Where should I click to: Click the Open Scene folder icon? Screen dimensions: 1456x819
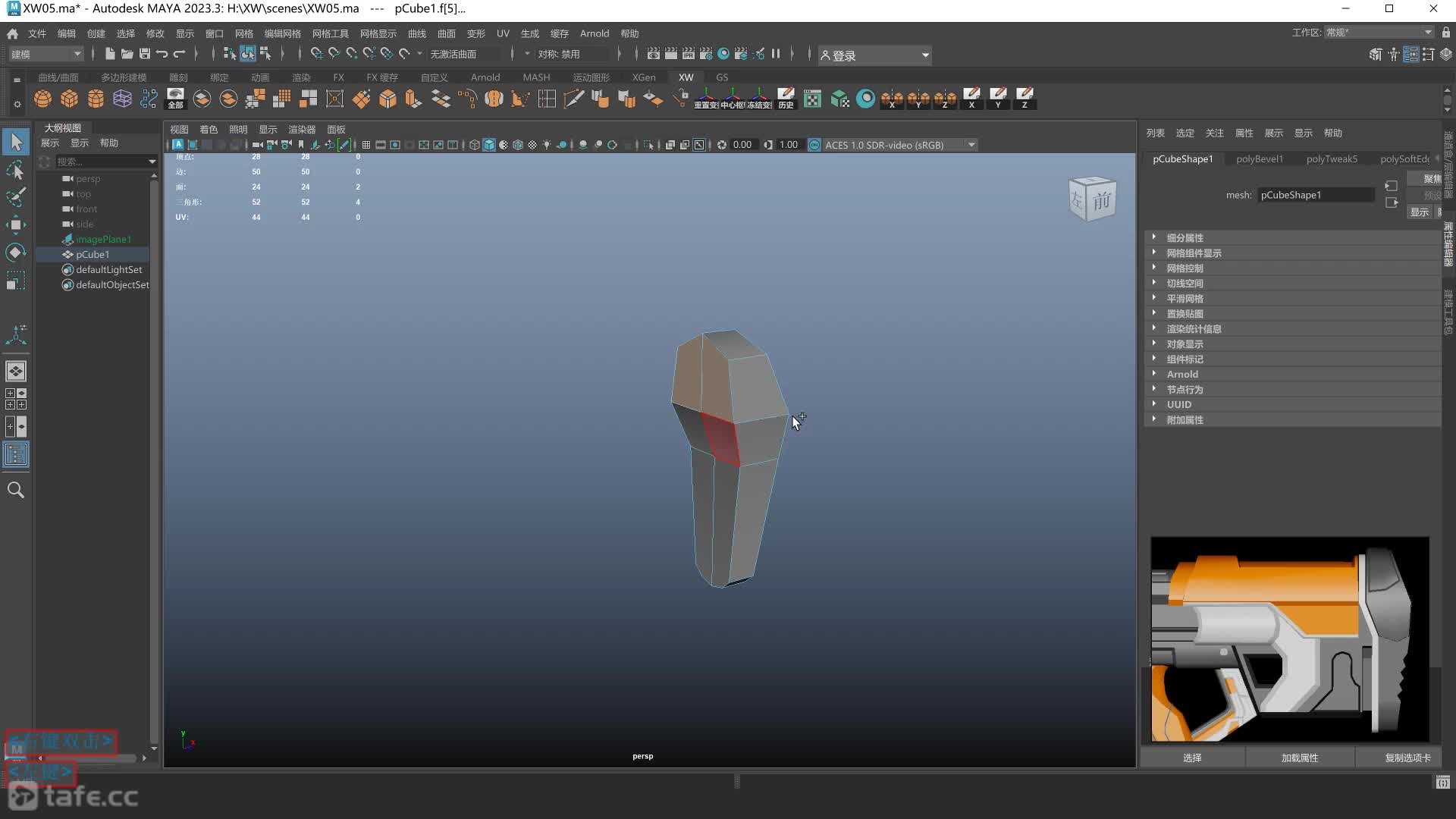coord(127,54)
